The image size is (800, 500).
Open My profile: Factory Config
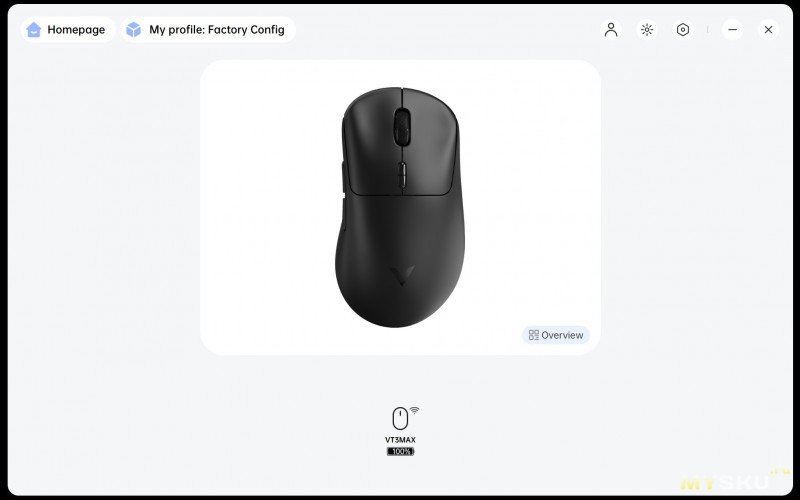pos(208,30)
